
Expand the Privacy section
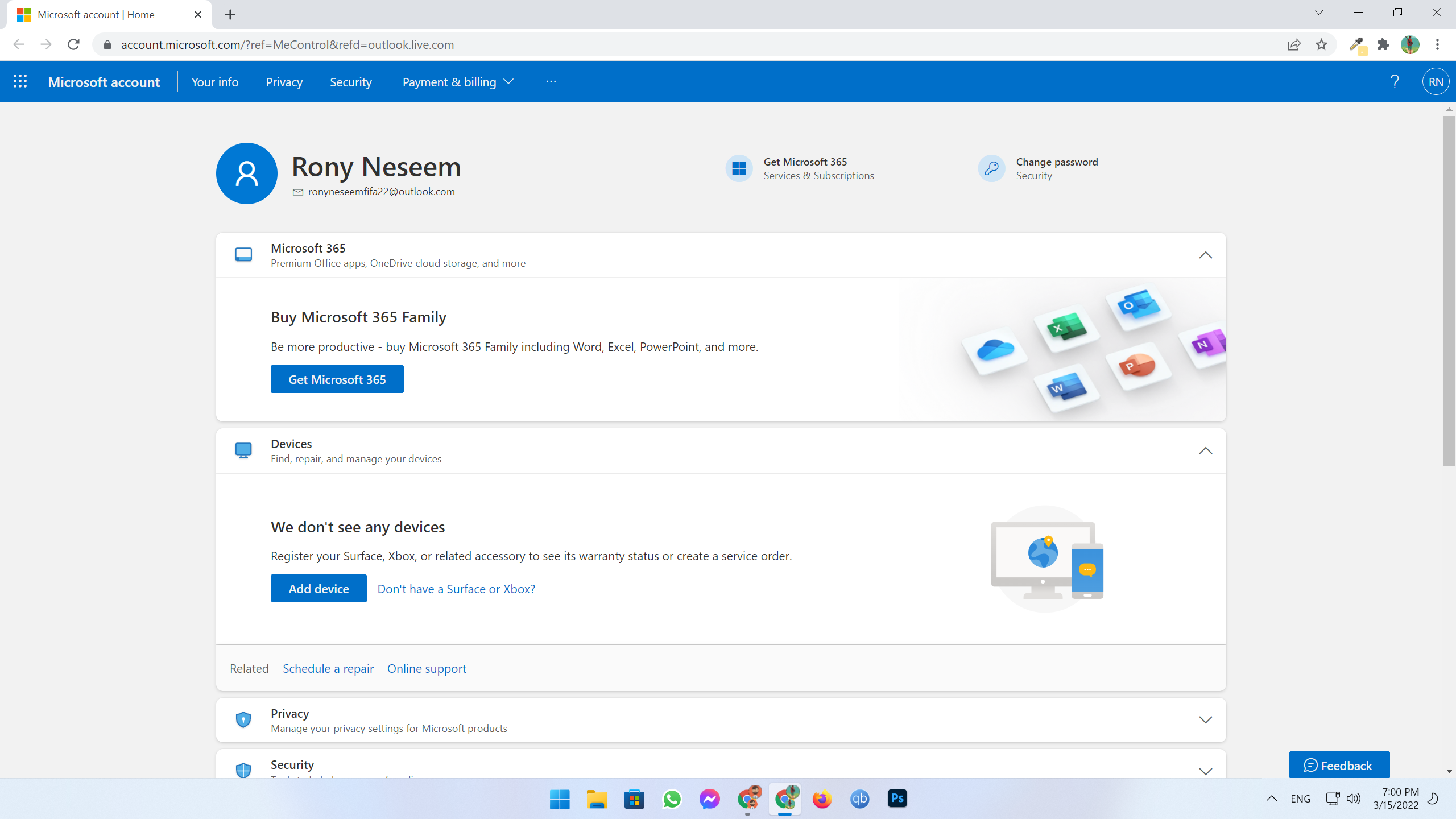(x=1206, y=719)
